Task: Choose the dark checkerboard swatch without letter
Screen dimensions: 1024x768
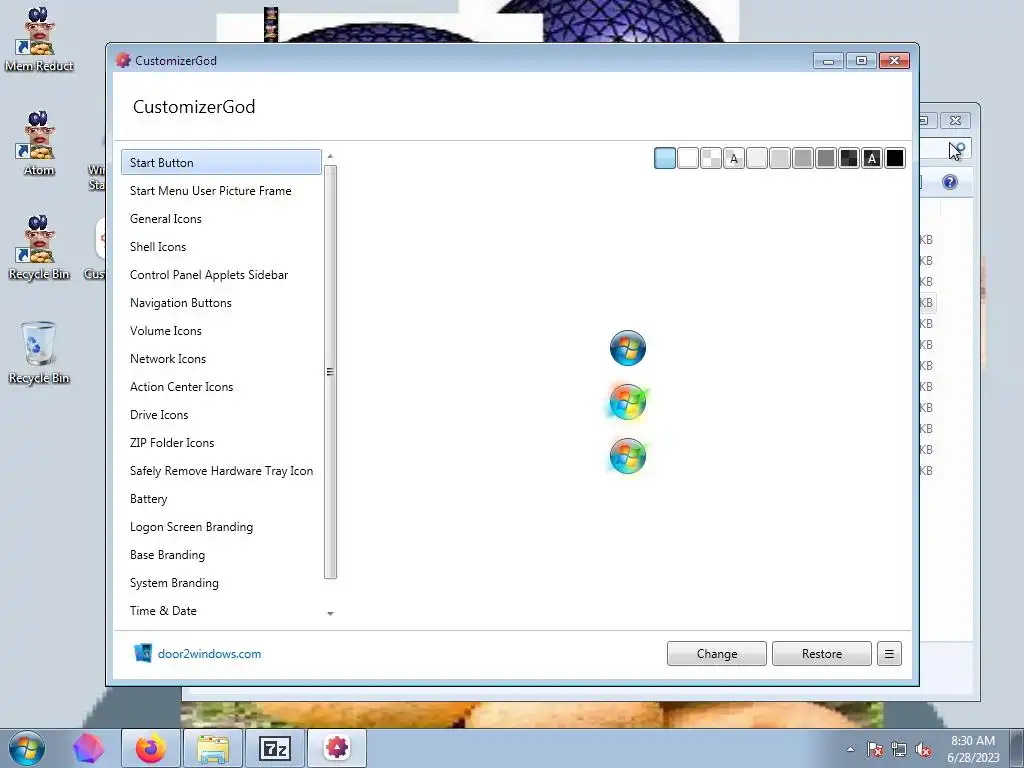Action: (x=849, y=158)
